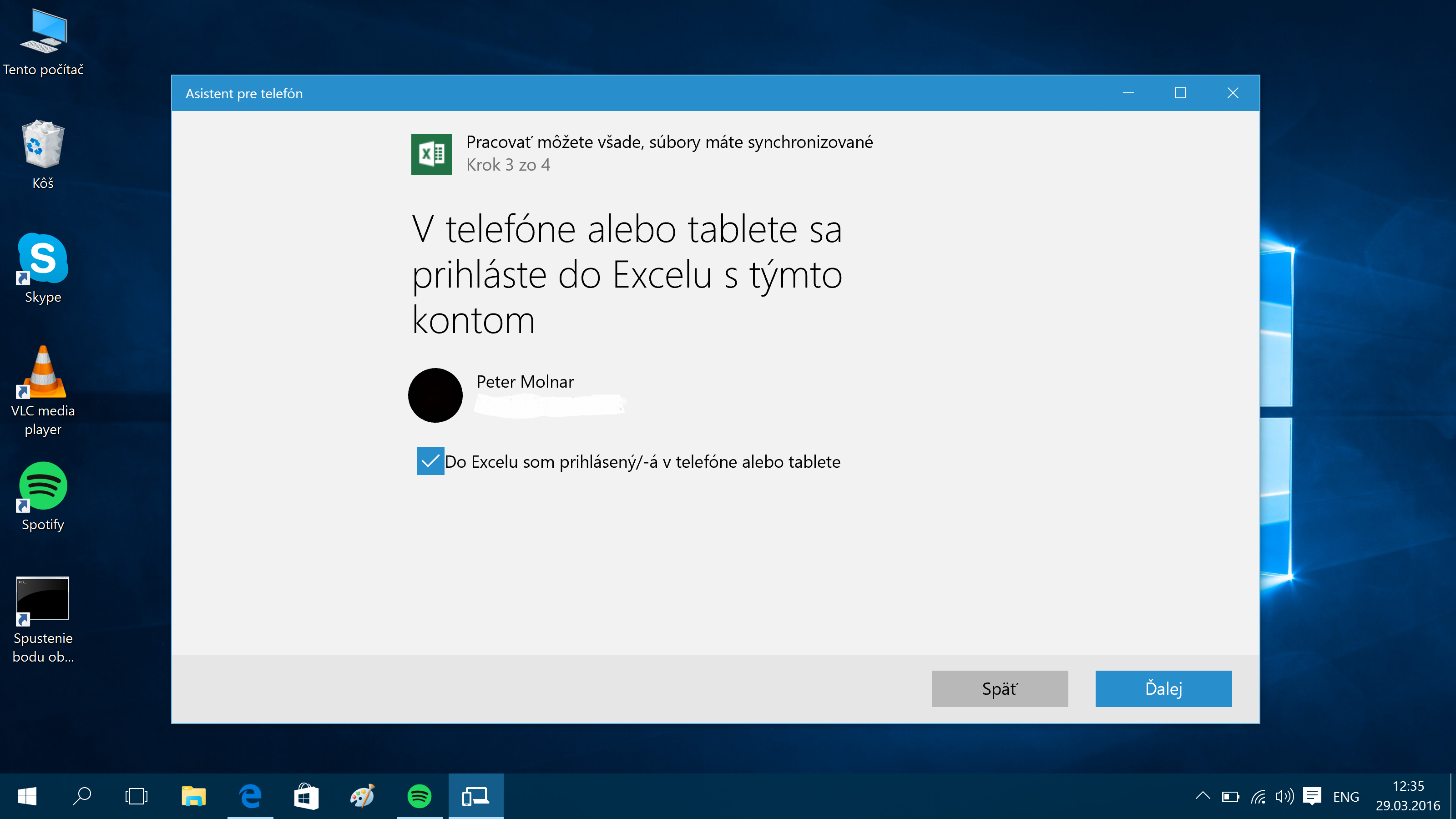
Task: Minimize the Asistent pre telefón window
Action: (x=1128, y=93)
